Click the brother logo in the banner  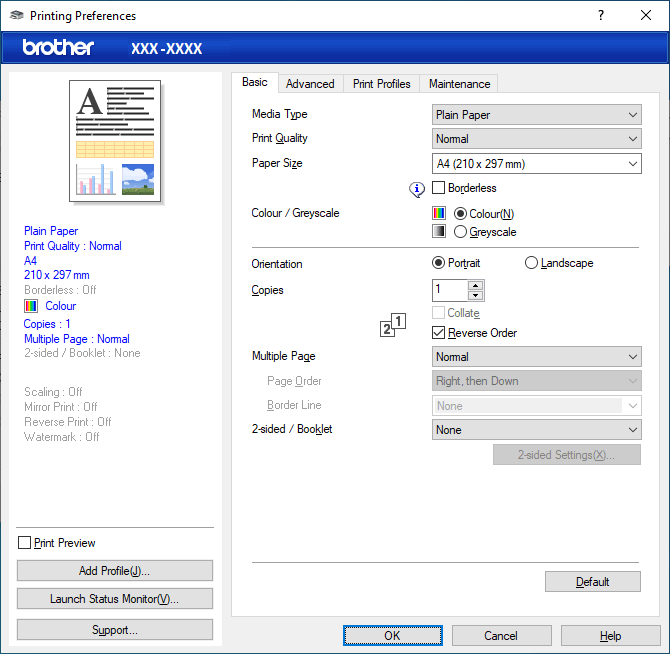[58, 47]
